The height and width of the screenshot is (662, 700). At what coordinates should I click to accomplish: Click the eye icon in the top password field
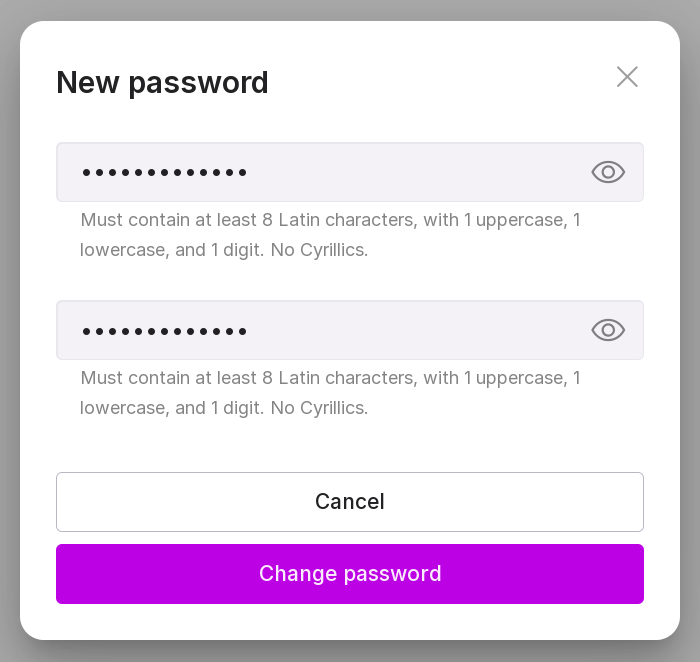tap(608, 172)
